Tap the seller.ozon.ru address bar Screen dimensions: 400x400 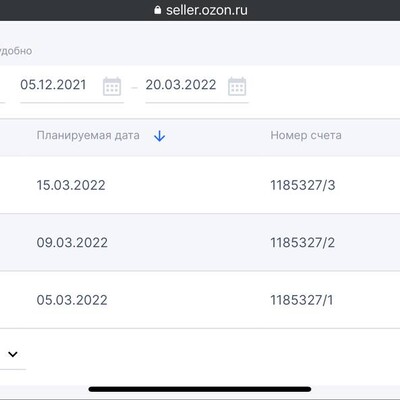200,10
